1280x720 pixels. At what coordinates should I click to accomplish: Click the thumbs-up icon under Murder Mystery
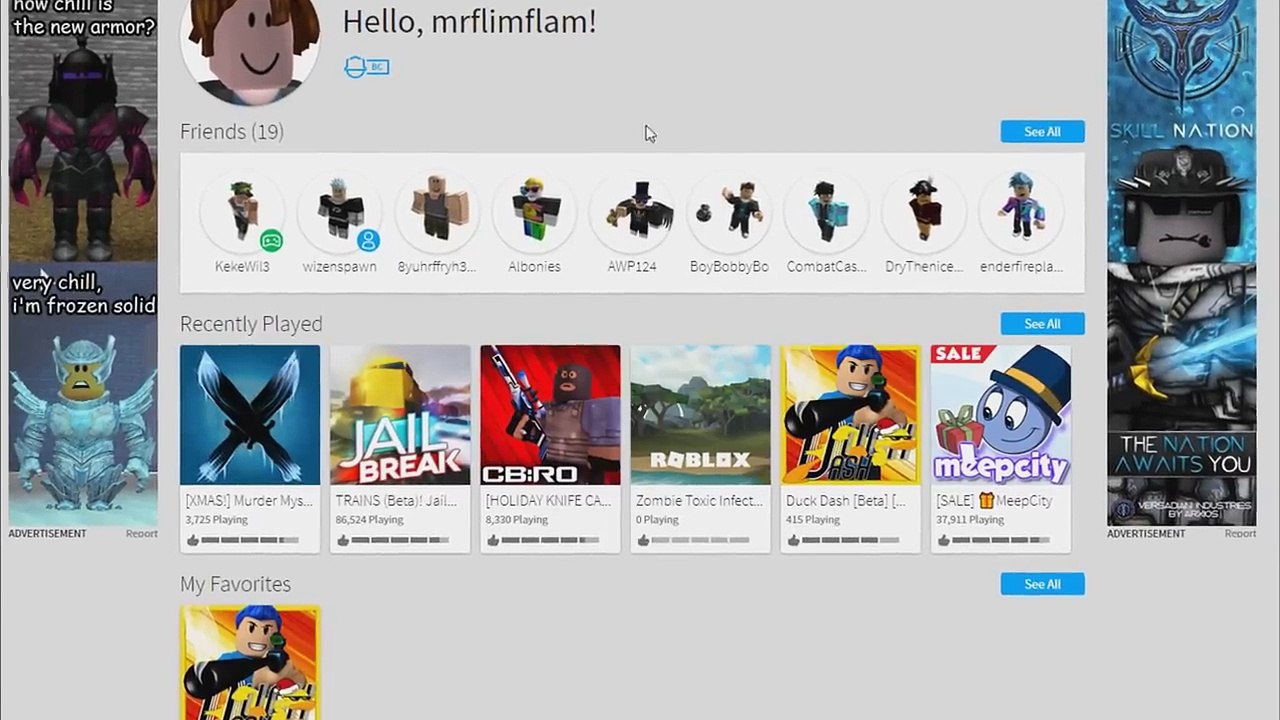click(x=193, y=540)
